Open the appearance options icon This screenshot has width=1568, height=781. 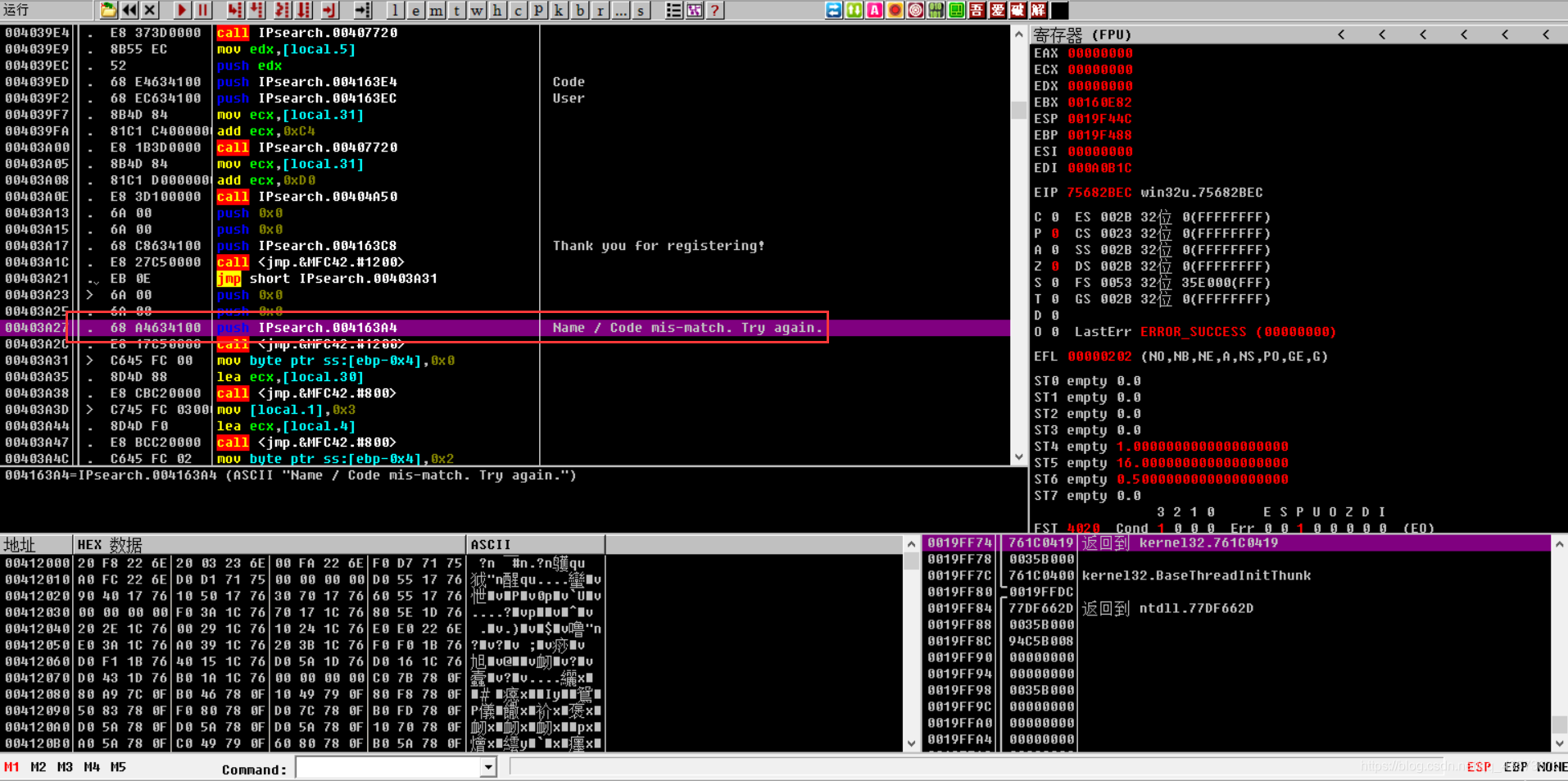pyautogui.click(x=694, y=10)
